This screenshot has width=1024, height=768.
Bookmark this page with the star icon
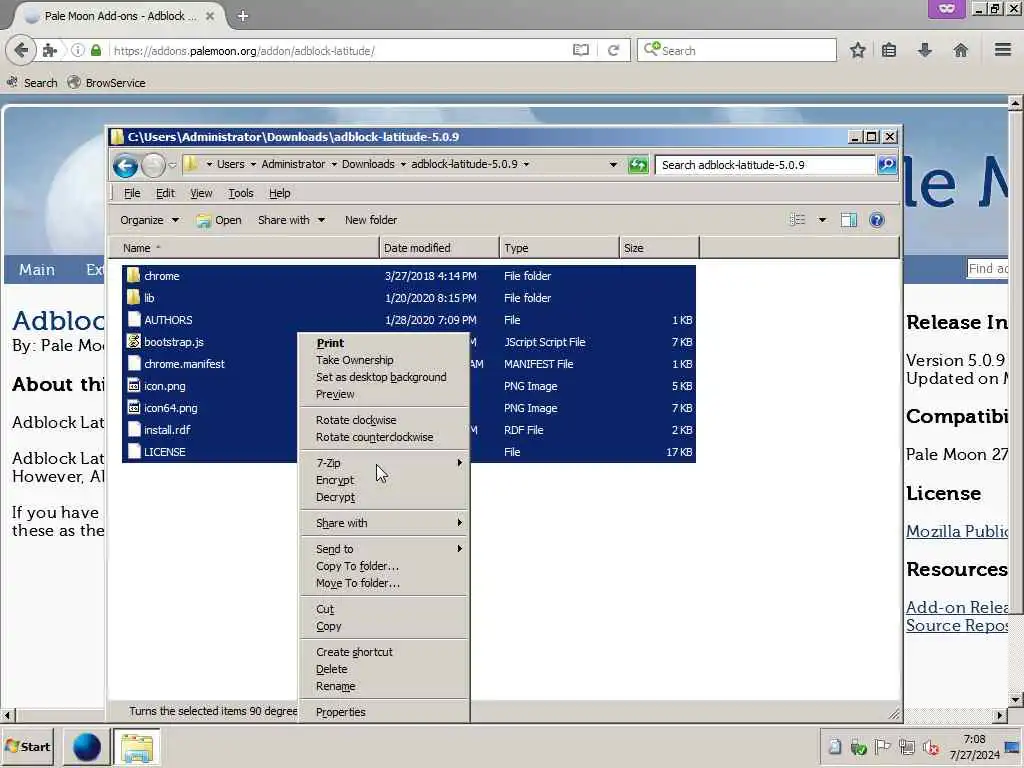857,50
